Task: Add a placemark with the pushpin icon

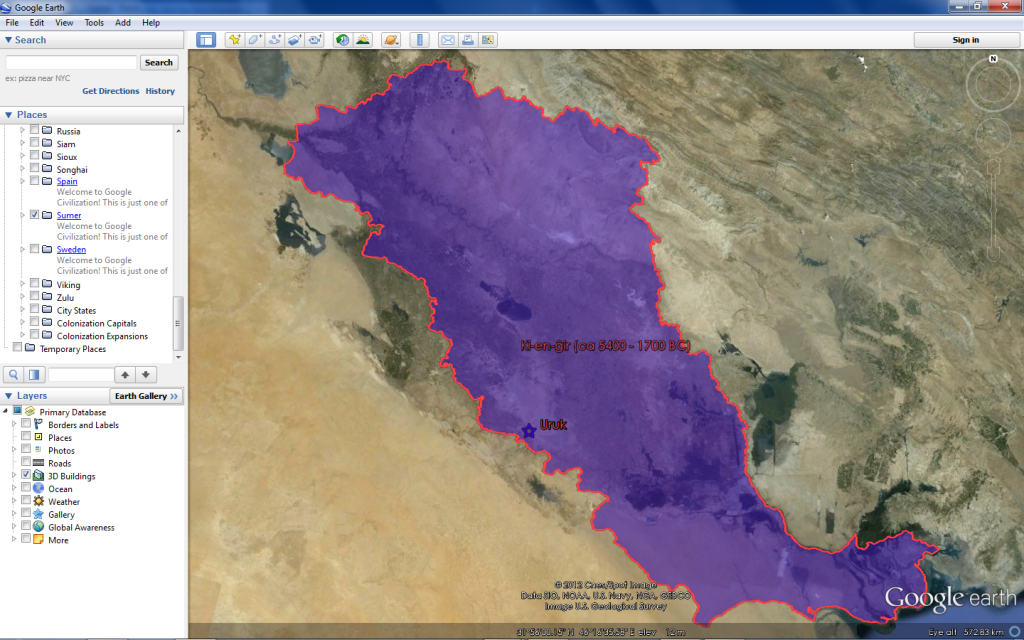Action: point(234,40)
